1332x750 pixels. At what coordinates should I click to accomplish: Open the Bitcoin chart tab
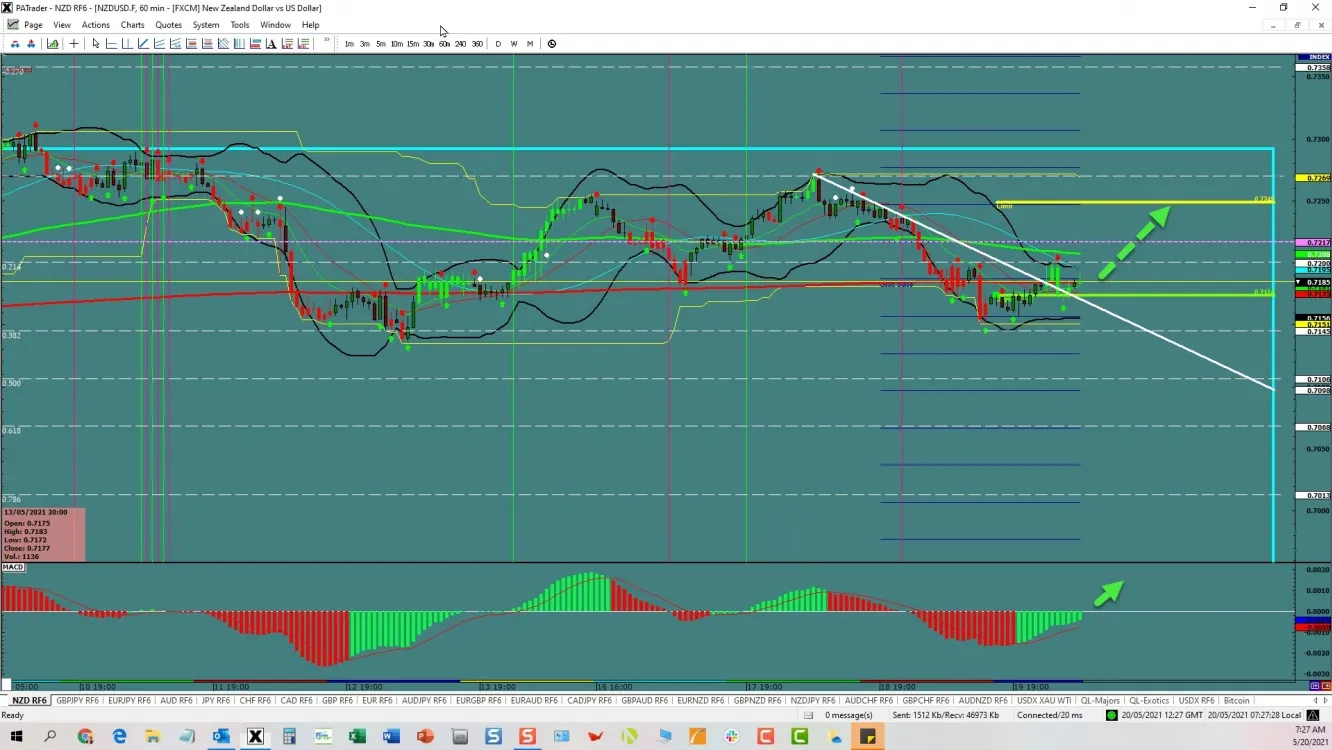tap(1237, 701)
